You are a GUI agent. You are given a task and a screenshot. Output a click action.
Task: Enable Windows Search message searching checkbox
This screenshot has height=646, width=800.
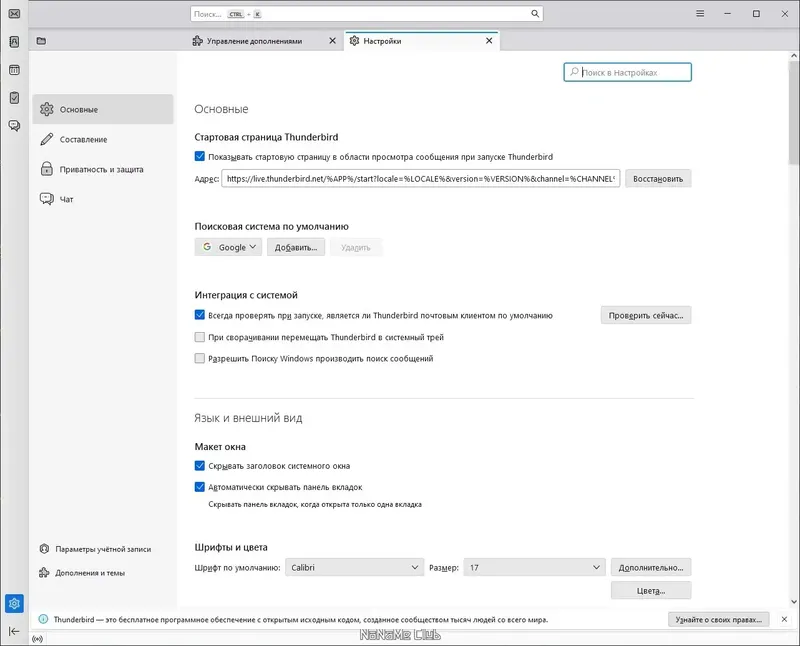pyautogui.click(x=199, y=359)
